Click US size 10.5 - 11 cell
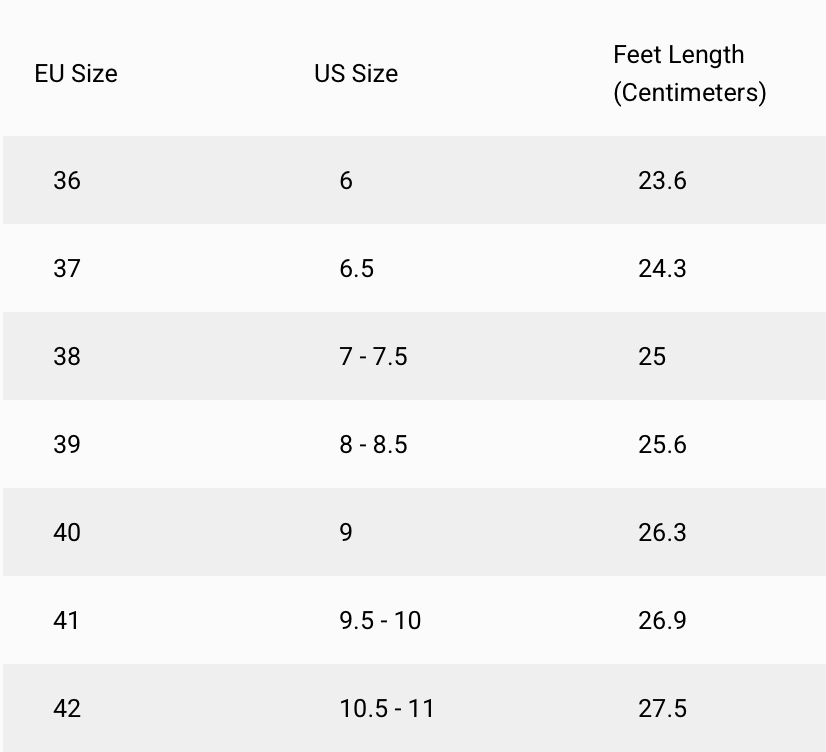 387,709
